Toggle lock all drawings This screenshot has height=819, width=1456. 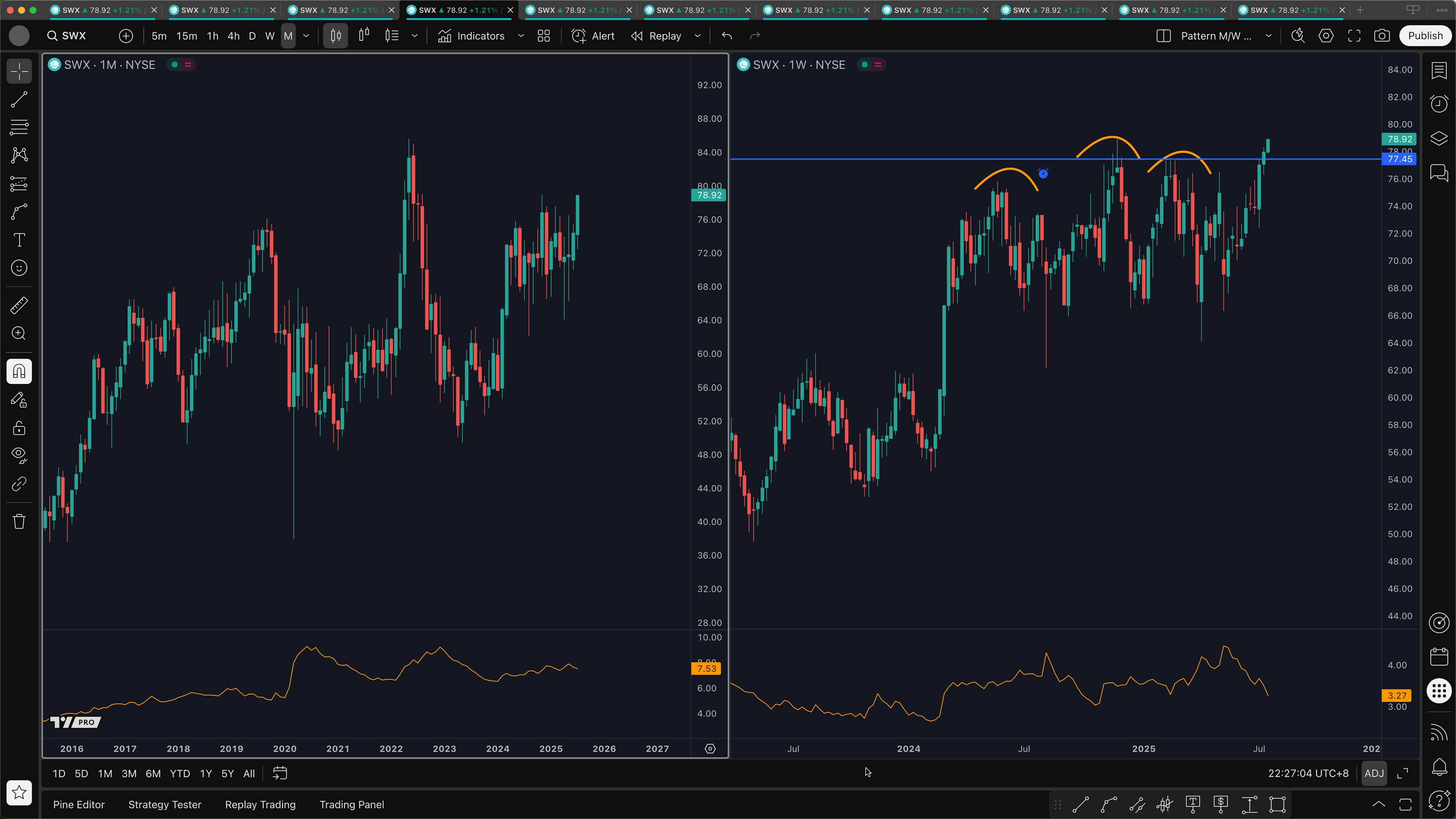[19, 428]
